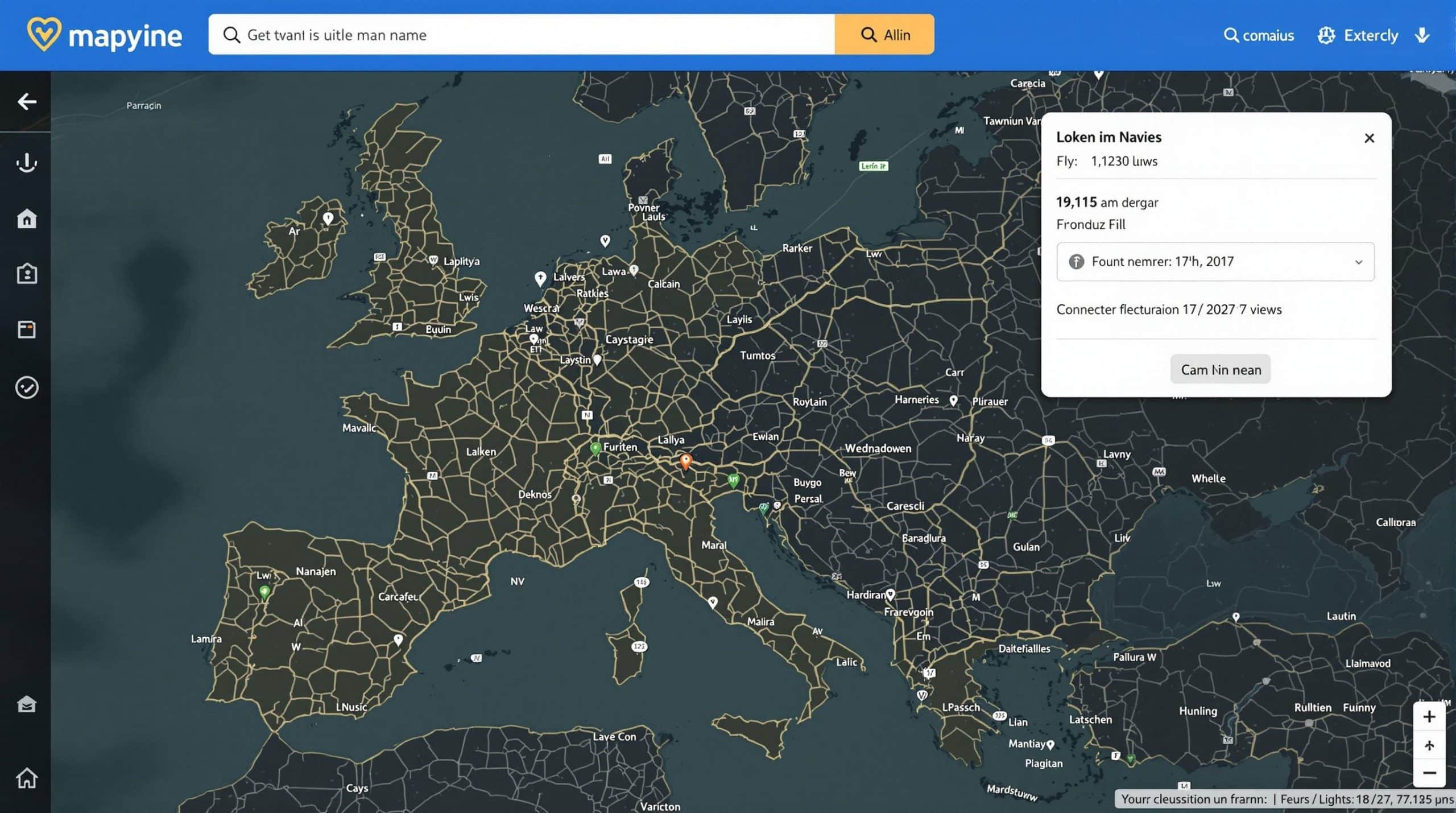Image resolution: width=1456 pixels, height=813 pixels.
Task: Click the Nanajen label in Spain
Action: coord(316,571)
